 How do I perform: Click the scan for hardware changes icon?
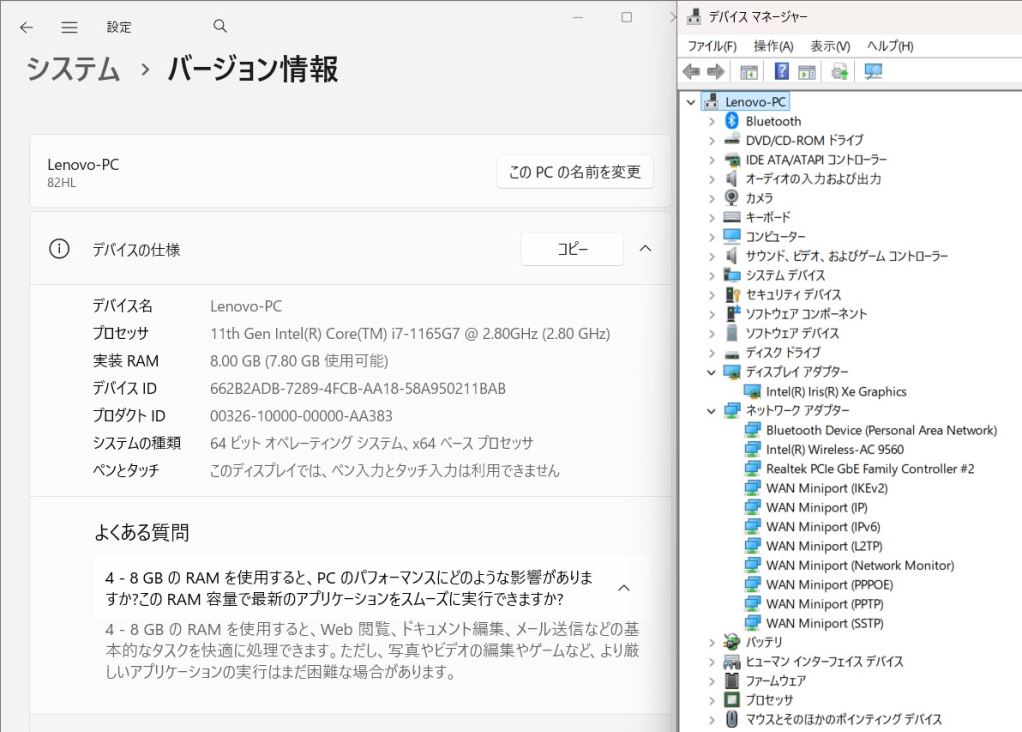click(x=873, y=71)
